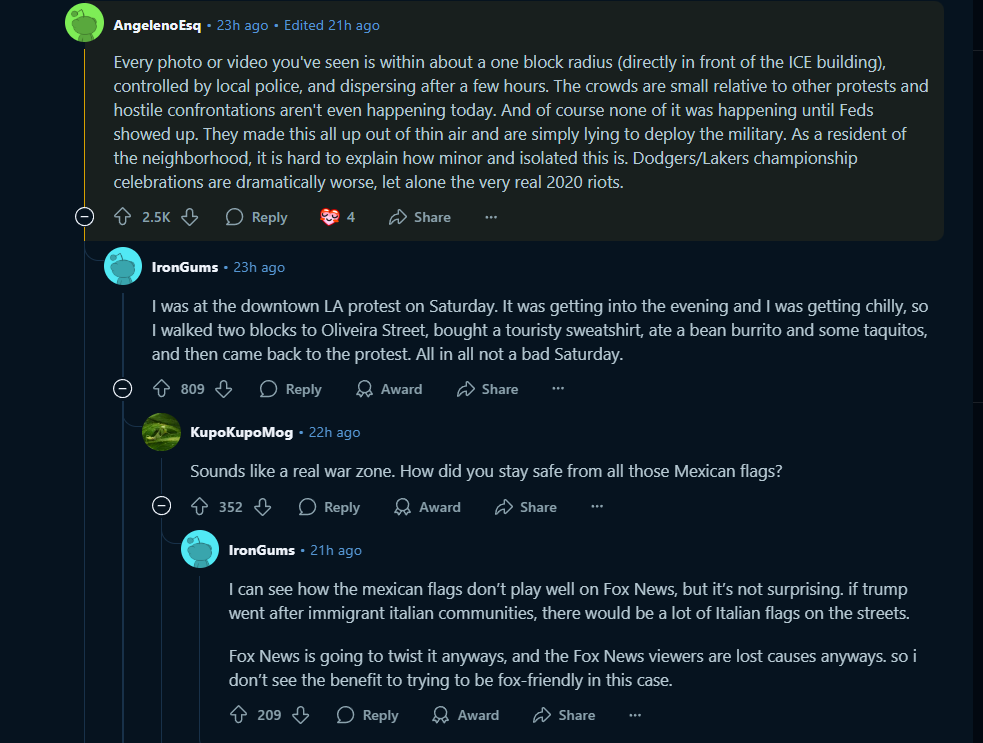The height and width of the screenshot is (743, 983).
Task: Open AngelenoEsq's username link
Action: (157, 25)
